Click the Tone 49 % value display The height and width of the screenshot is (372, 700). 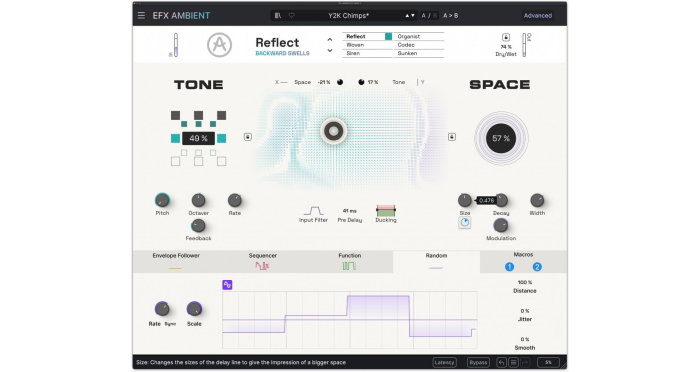(198, 138)
